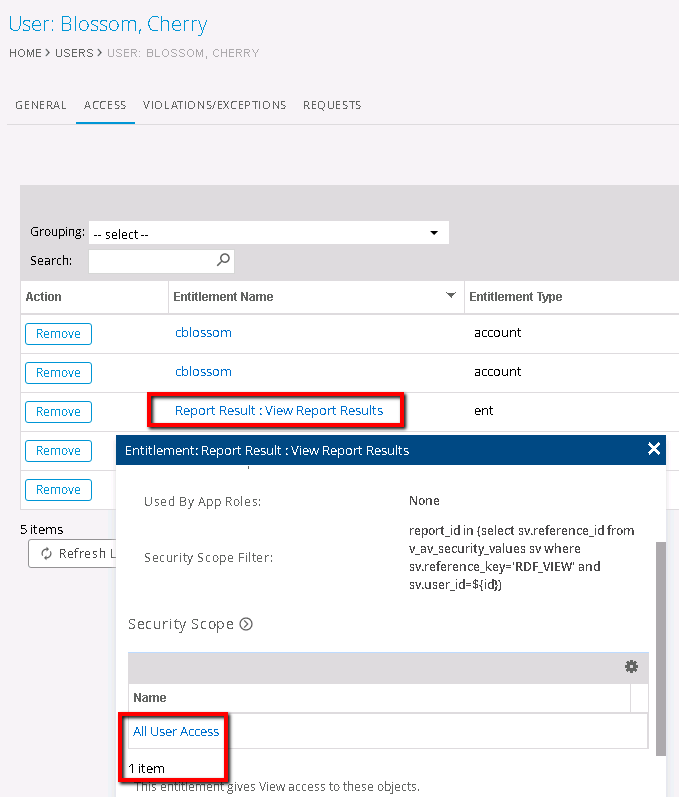This screenshot has height=797, width=679.
Task: Close the Entitlement popup with X
Action: click(x=654, y=449)
